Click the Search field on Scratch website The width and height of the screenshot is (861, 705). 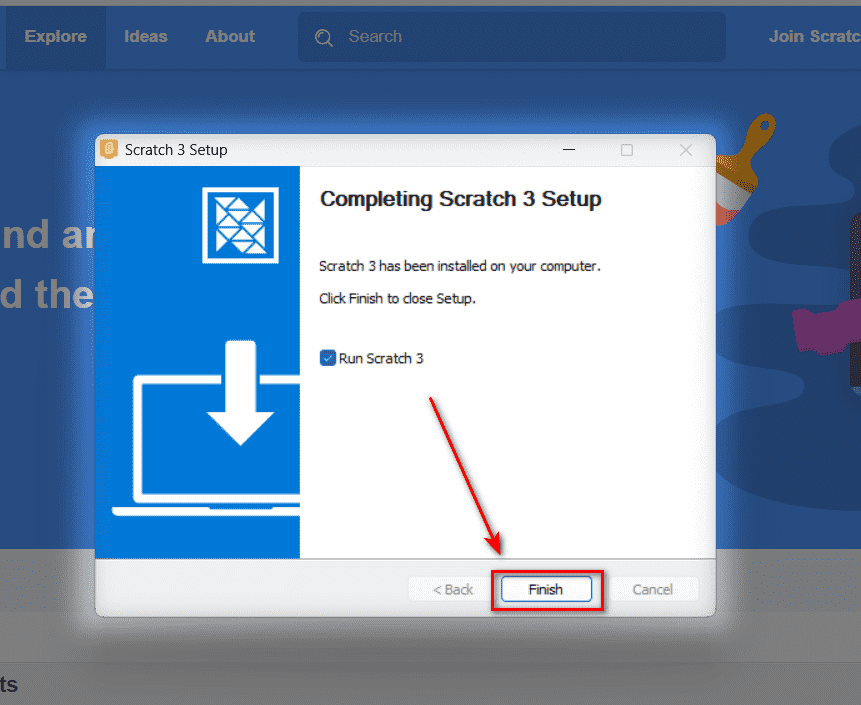point(511,37)
